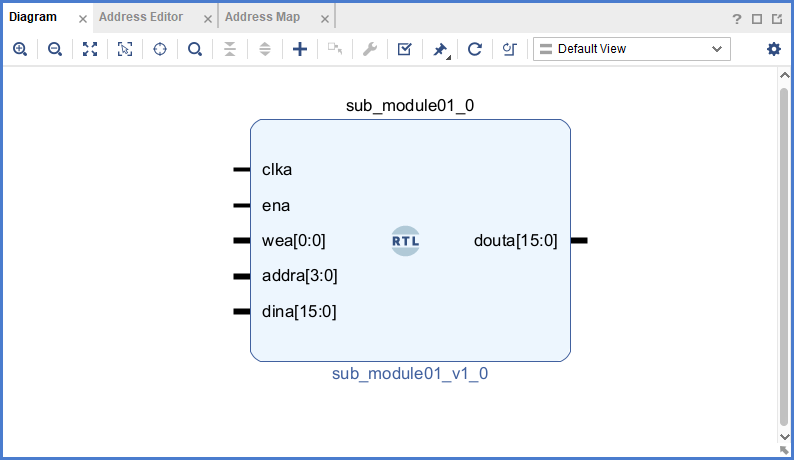
Task: Activate the Select Area tool icon
Action: point(125,49)
